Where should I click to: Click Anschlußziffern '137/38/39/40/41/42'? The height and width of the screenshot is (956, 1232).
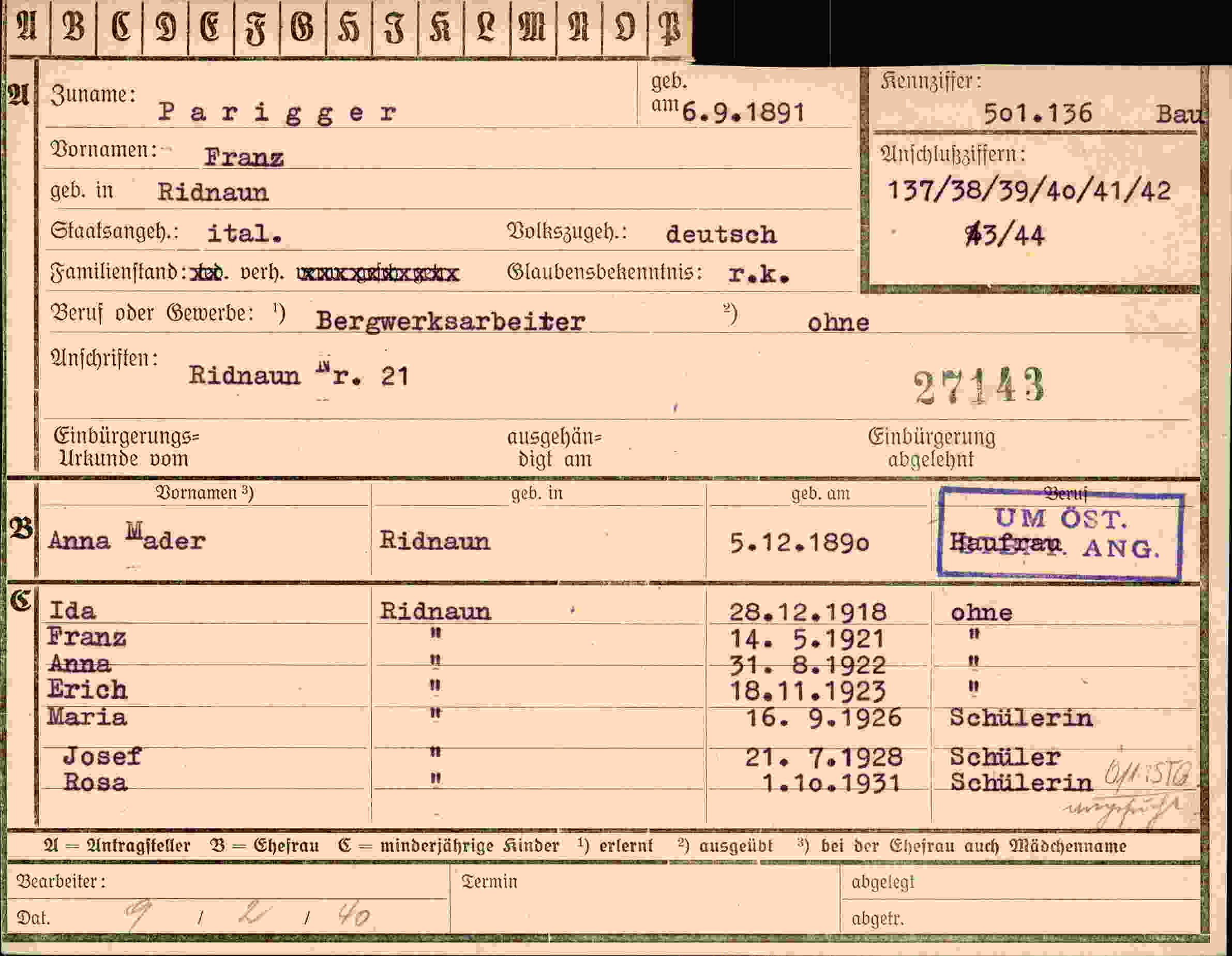pos(1029,191)
